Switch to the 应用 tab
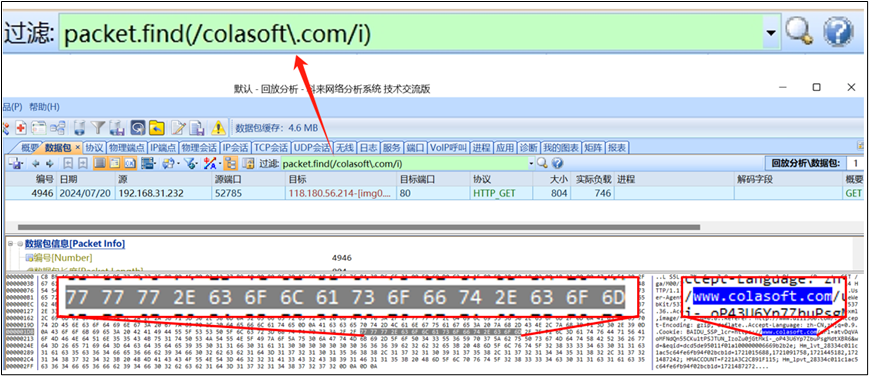869x376 pixels. tap(505, 148)
